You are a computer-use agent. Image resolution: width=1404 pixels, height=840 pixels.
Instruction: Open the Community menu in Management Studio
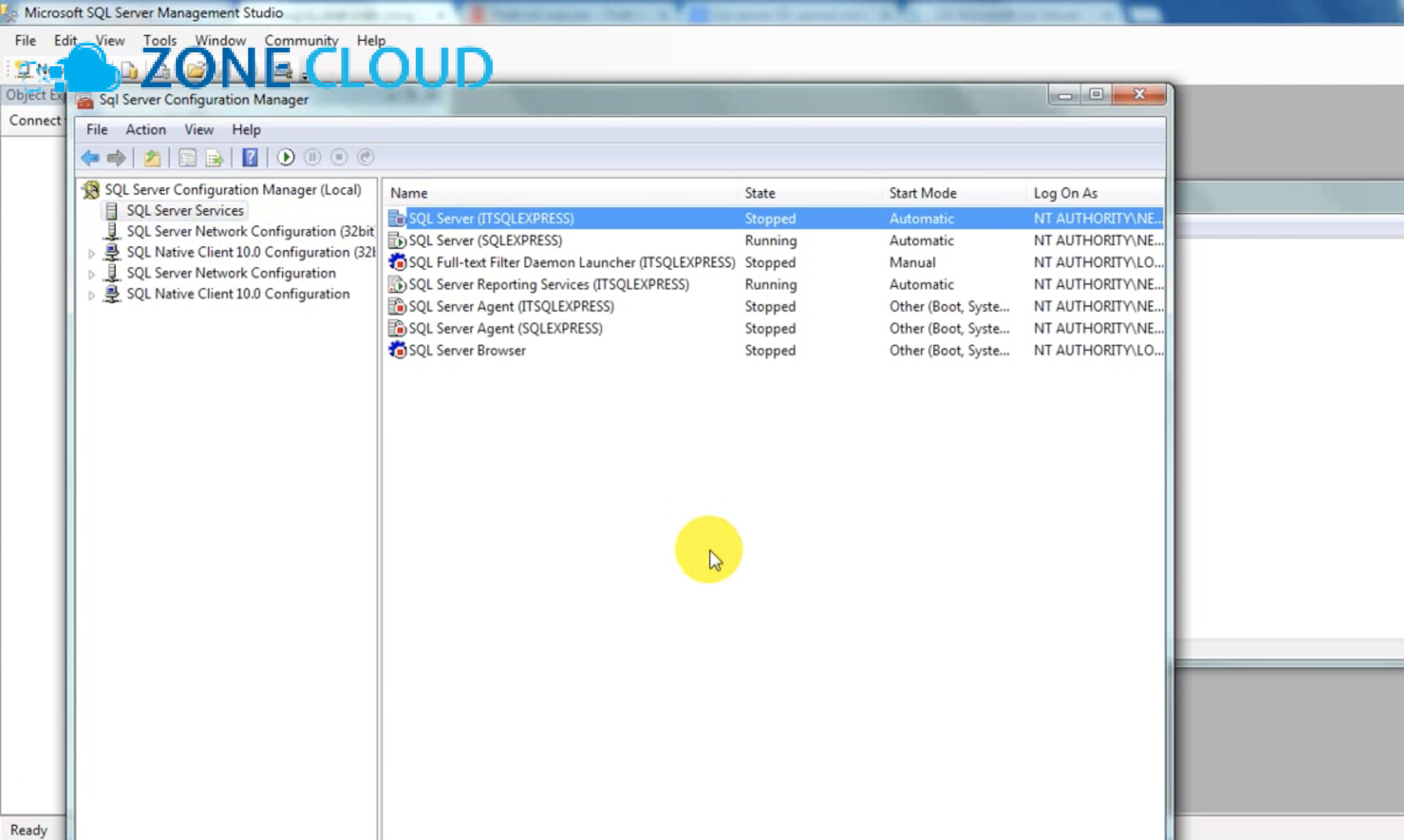pyautogui.click(x=301, y=41)
